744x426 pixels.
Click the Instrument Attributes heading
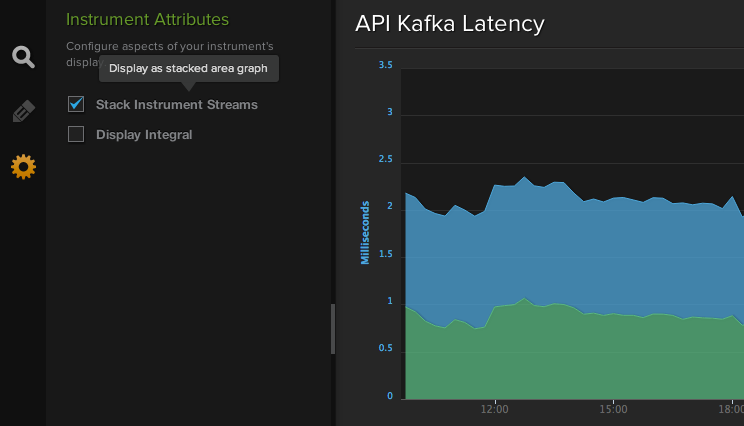pos(147,19)
